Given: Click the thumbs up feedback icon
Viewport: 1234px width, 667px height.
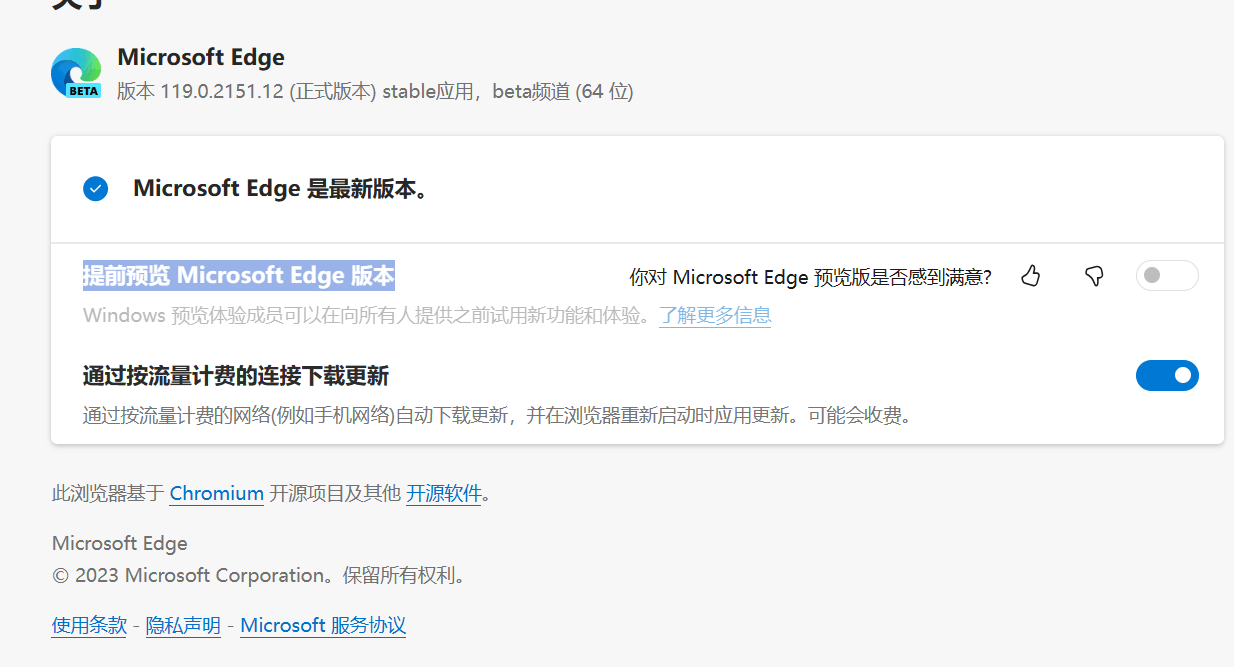Looking at the screenshot, I should (1031, 276).
